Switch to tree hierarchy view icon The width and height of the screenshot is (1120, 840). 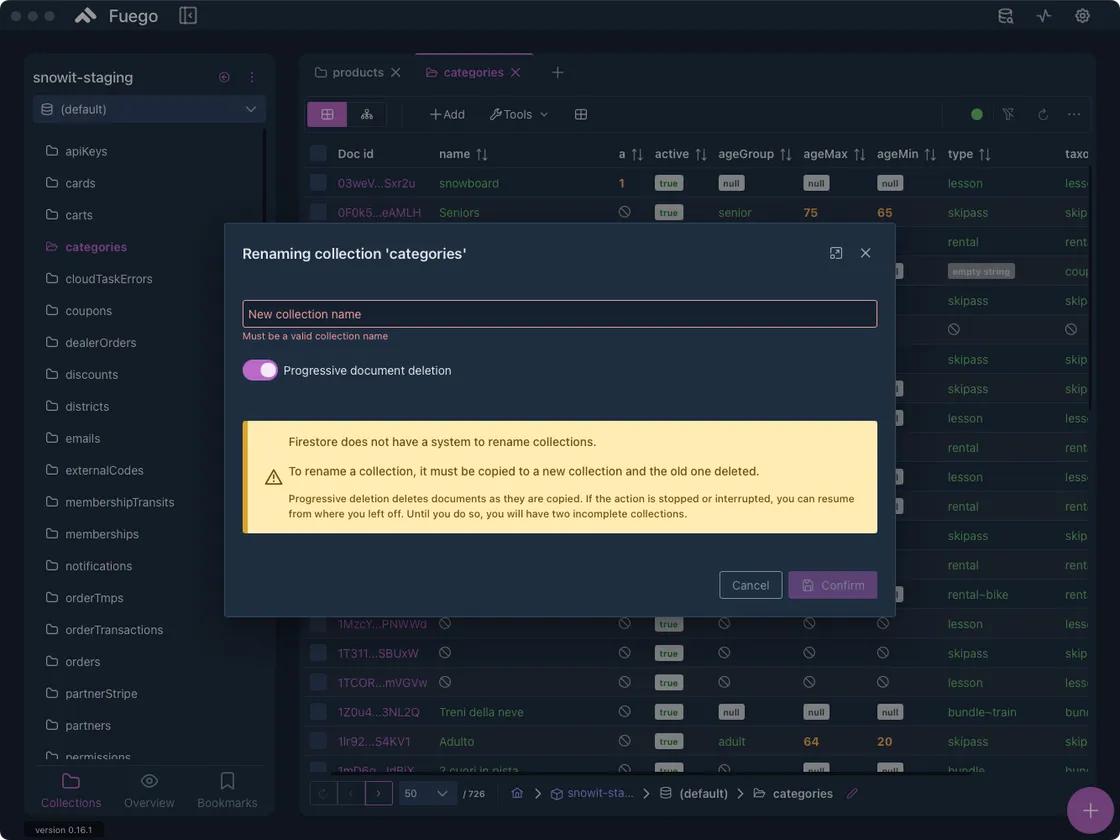(366, 114)
